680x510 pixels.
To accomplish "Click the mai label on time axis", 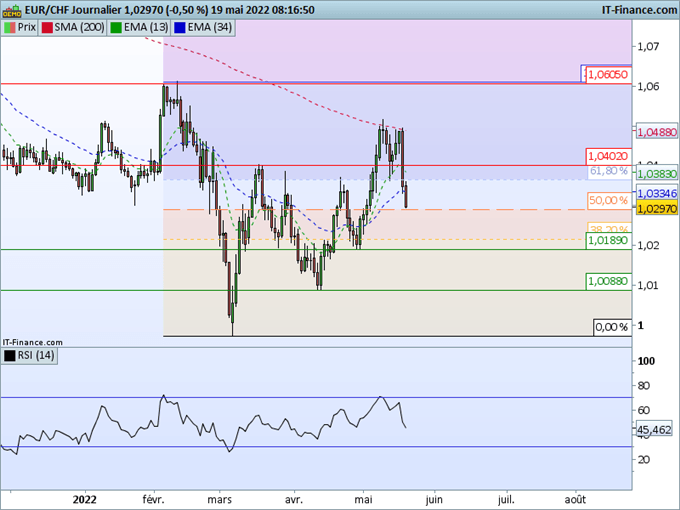I will [363, 500].
